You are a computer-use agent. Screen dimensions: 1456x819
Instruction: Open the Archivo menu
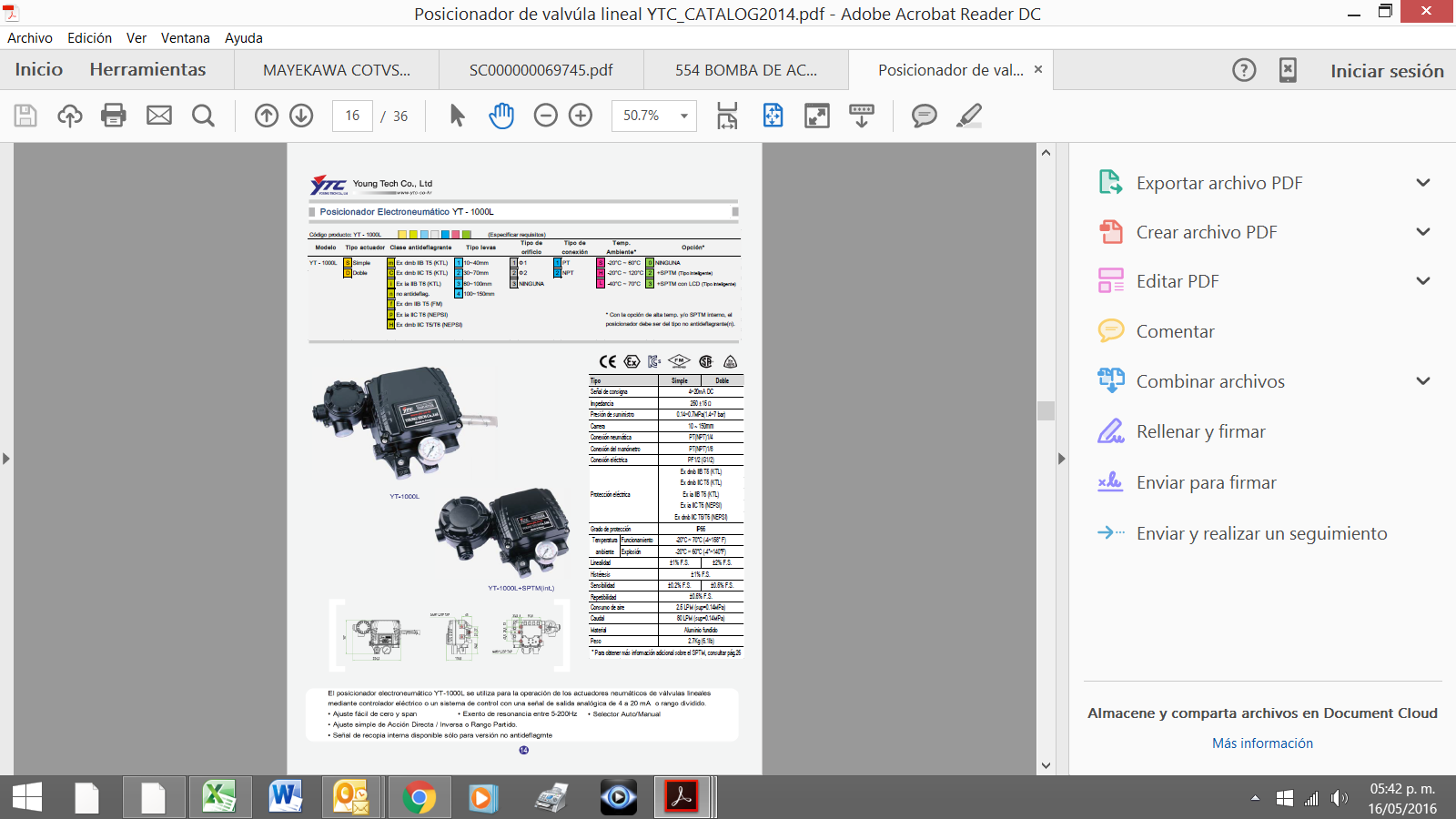[x=30, y=38]
